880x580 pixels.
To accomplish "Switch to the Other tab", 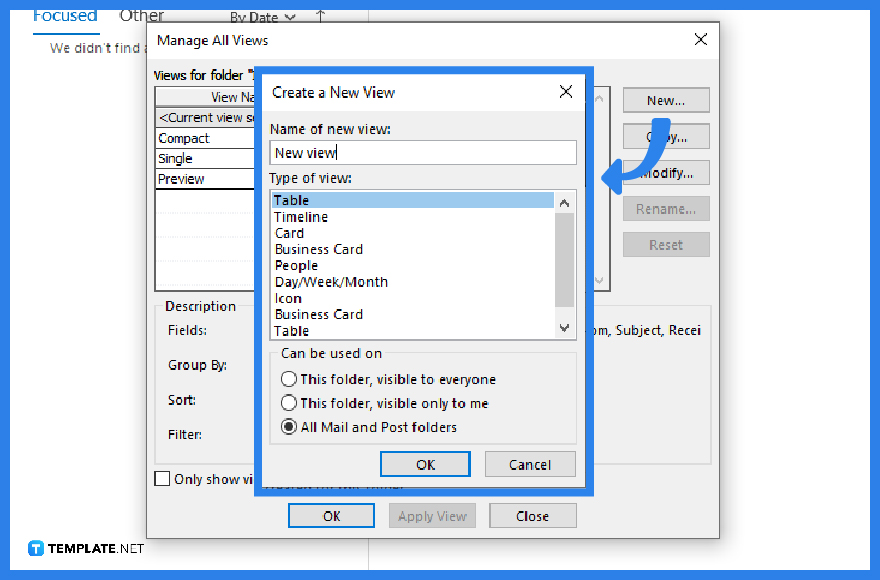I will pyautogui.click(x=141, y=15).
